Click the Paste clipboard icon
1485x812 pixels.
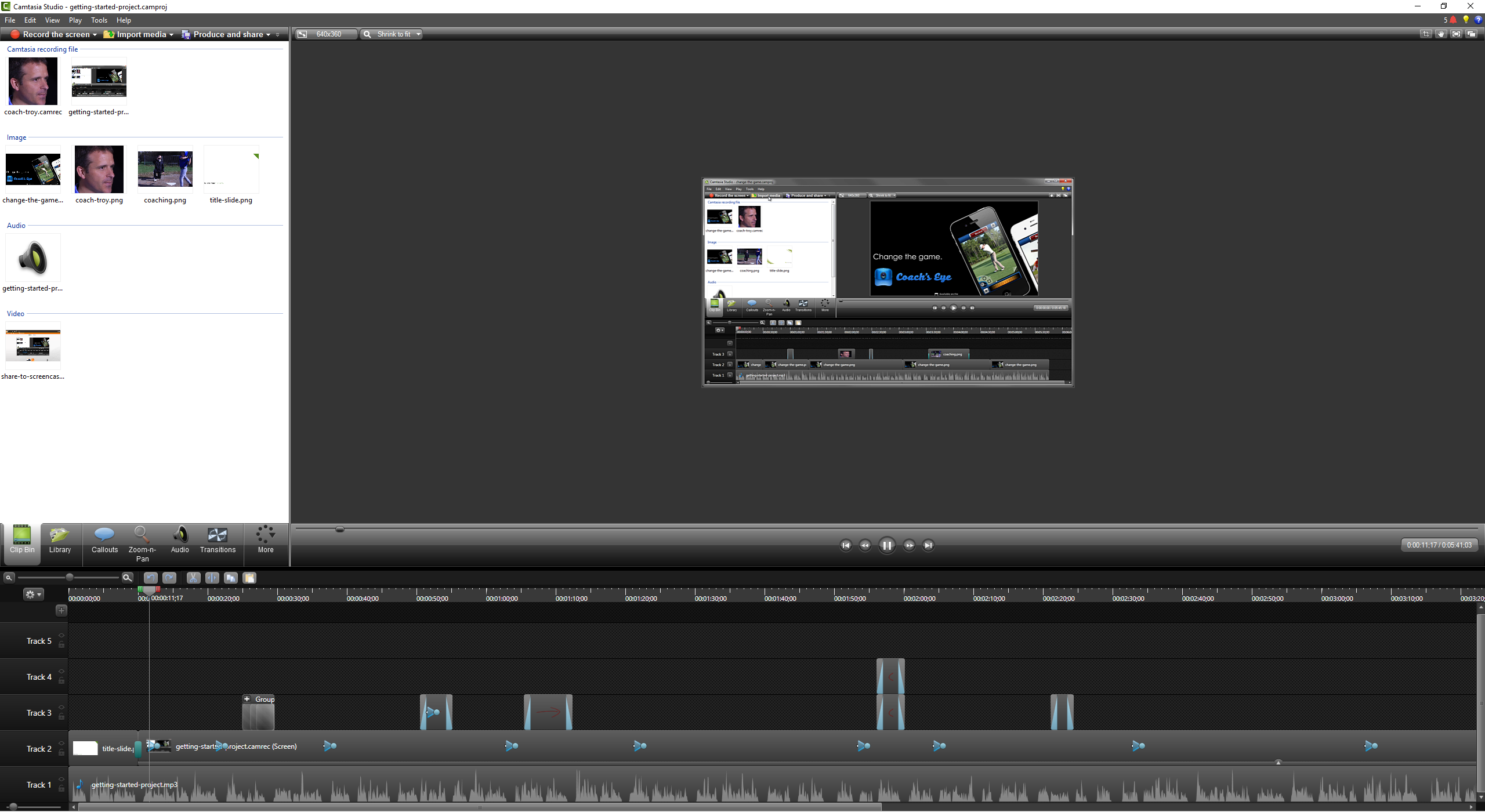click(x=249, y=578)
